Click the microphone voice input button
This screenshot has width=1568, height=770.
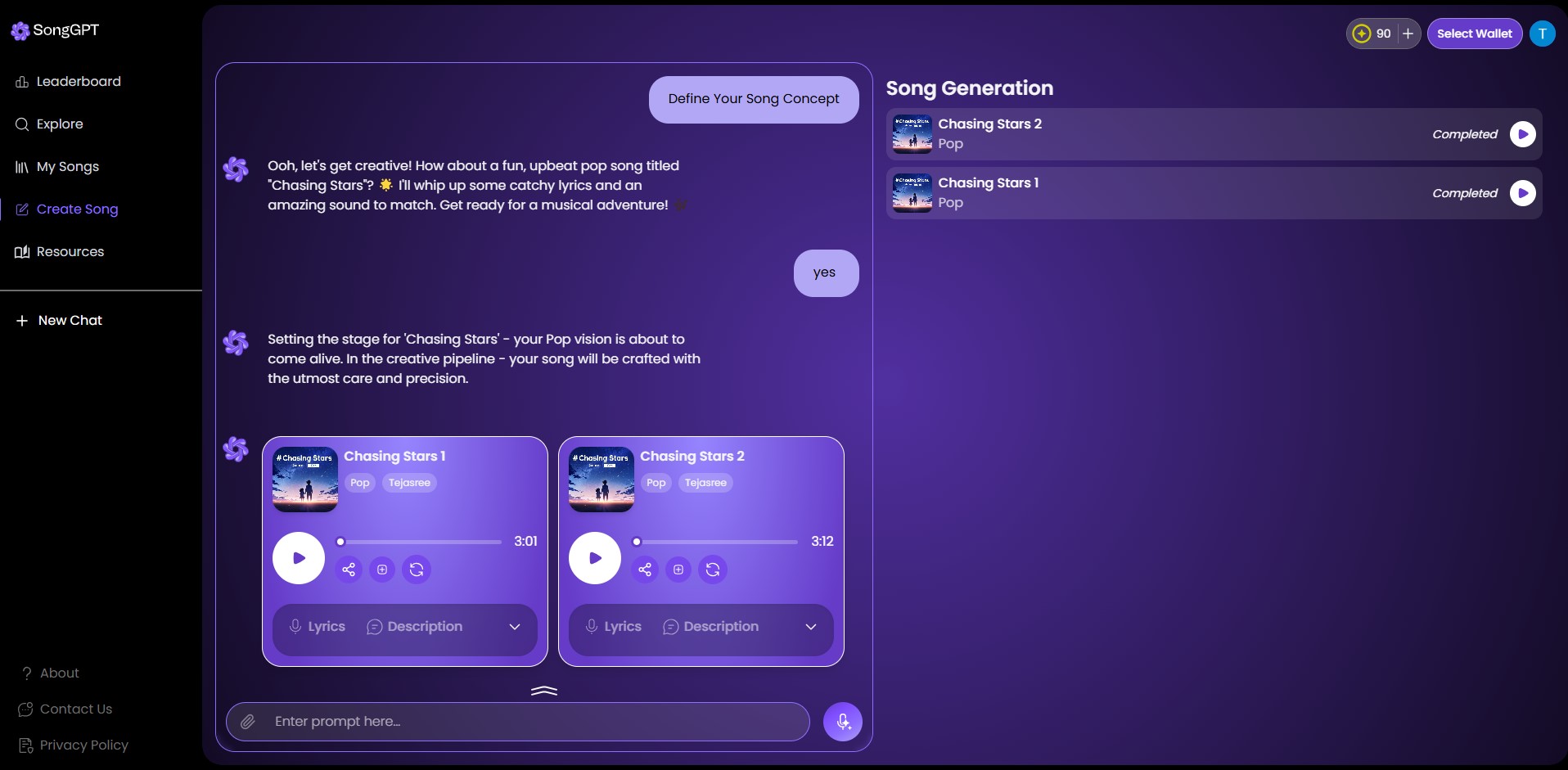[x=843, y=722]
